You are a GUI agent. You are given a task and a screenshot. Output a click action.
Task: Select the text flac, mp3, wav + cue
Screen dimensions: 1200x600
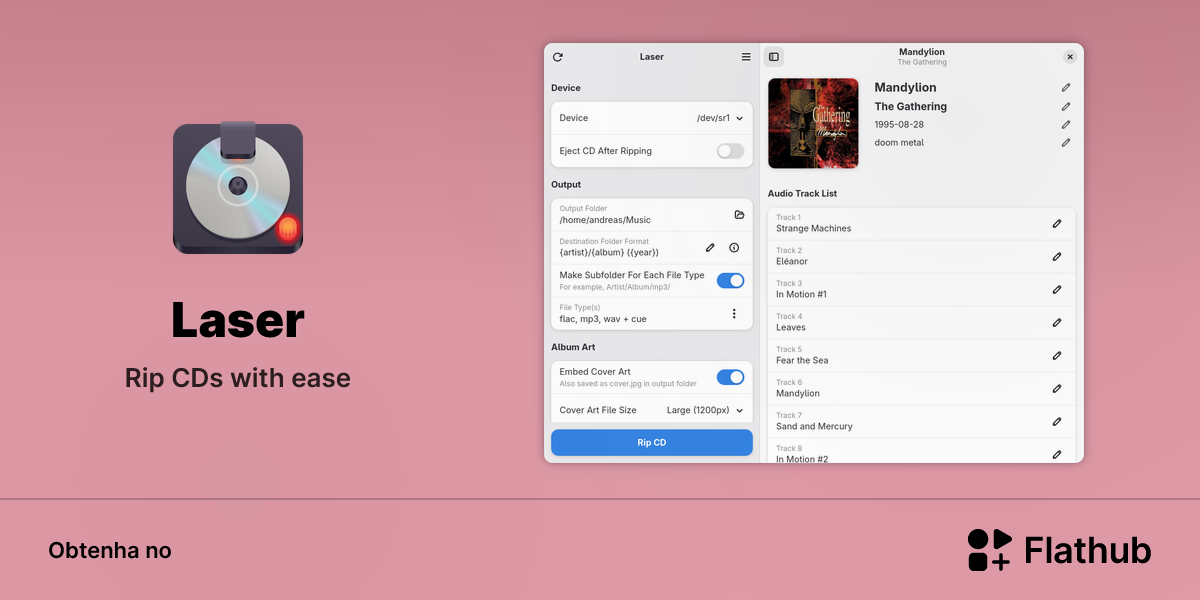[603, 319]
